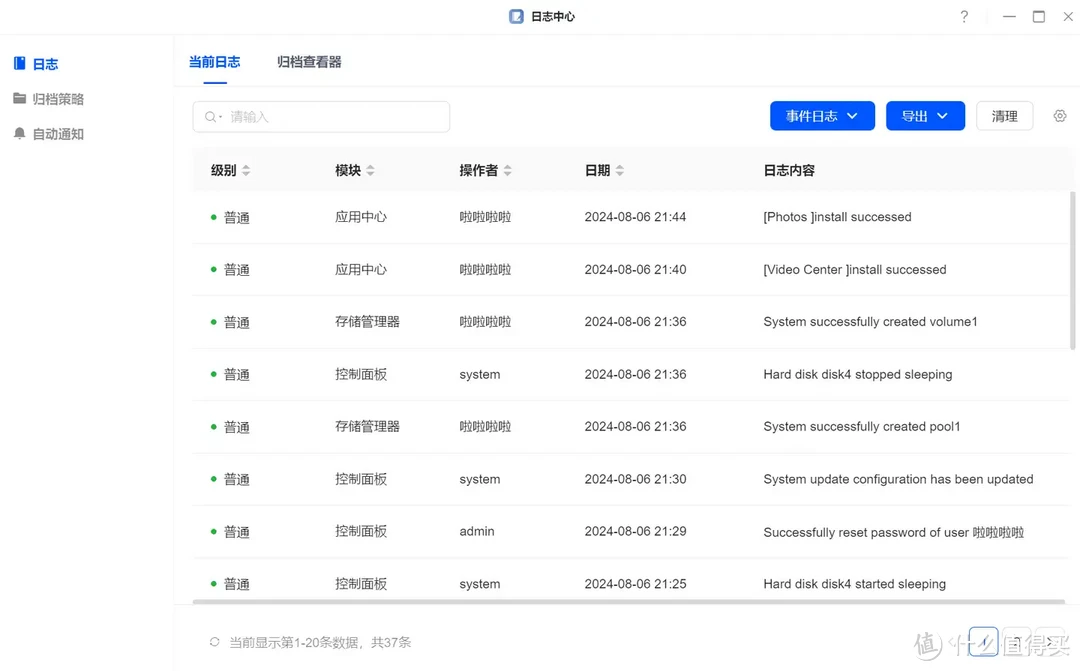Screen dimensions: 1080x671
Task: Click inside the 请输入 search field
Action: click(x=300, y=117)
